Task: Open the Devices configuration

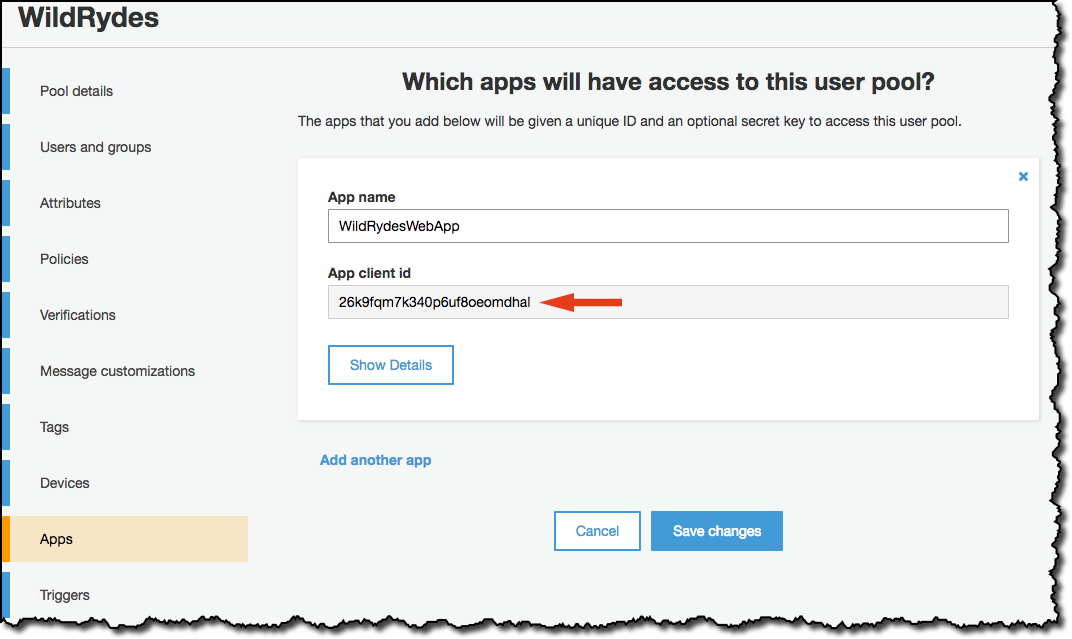Action: tap(64, 483)
